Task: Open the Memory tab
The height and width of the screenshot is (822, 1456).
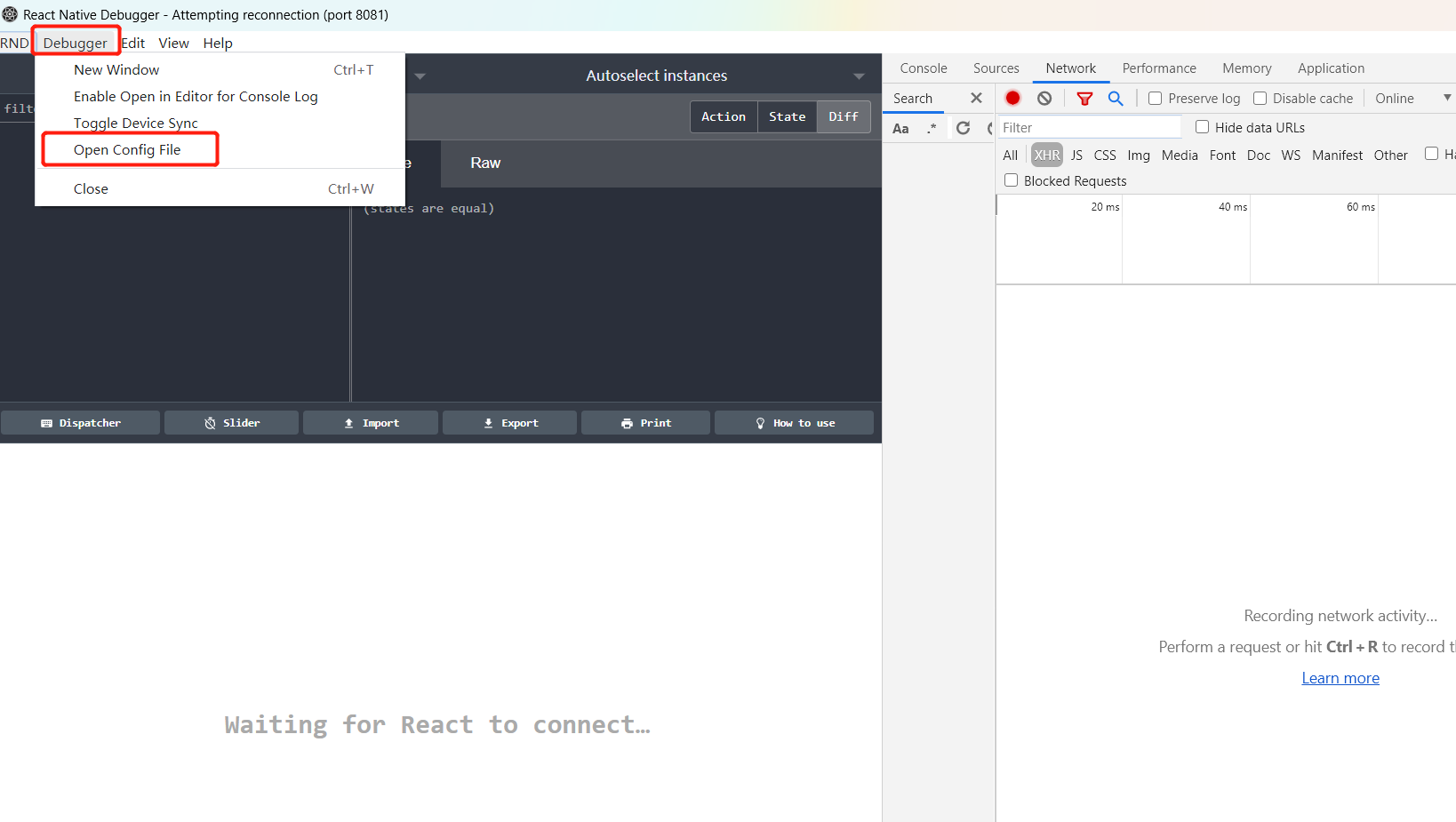Action: tap(1246, 68)
